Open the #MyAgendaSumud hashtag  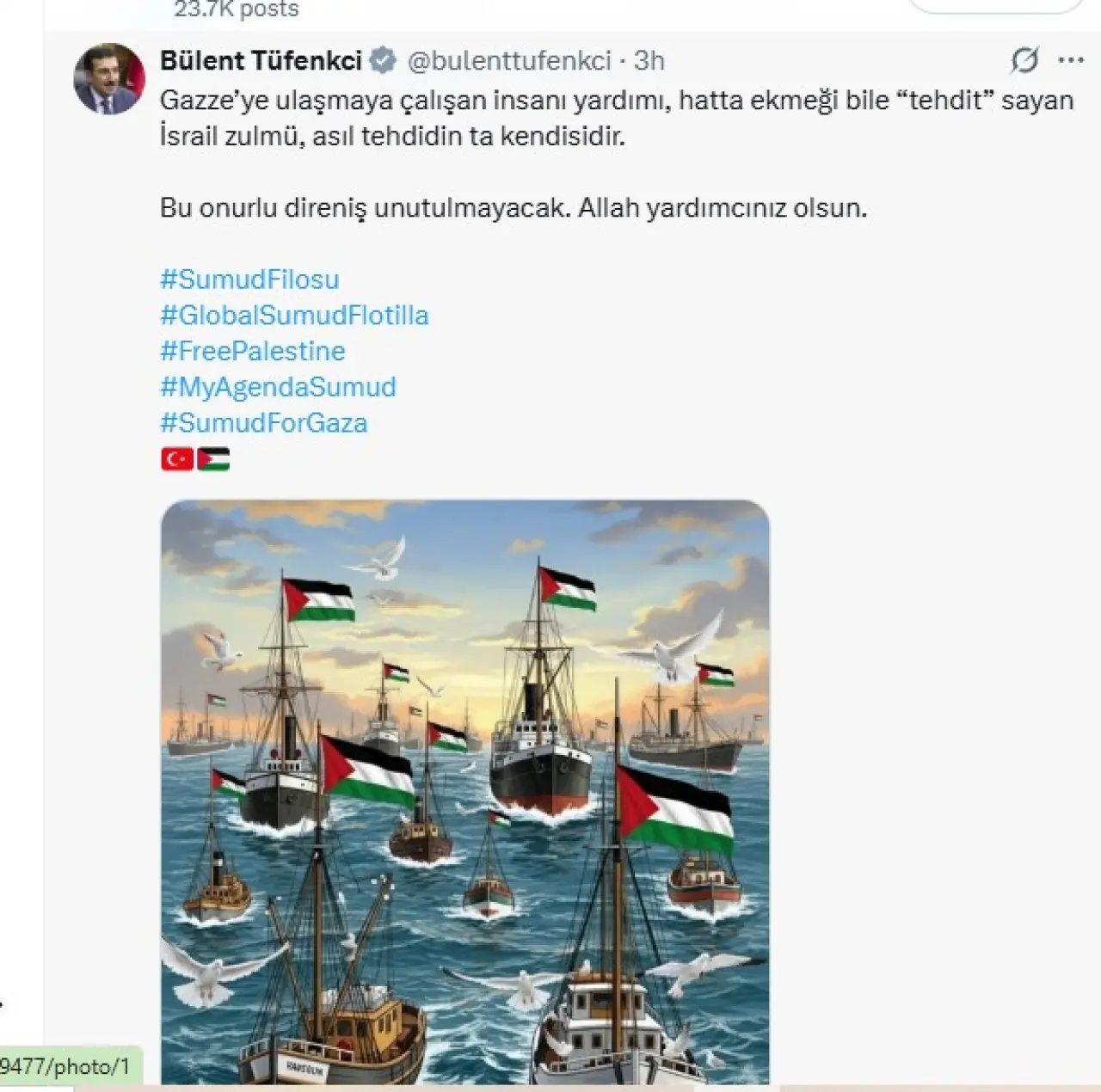pos(278,387)
